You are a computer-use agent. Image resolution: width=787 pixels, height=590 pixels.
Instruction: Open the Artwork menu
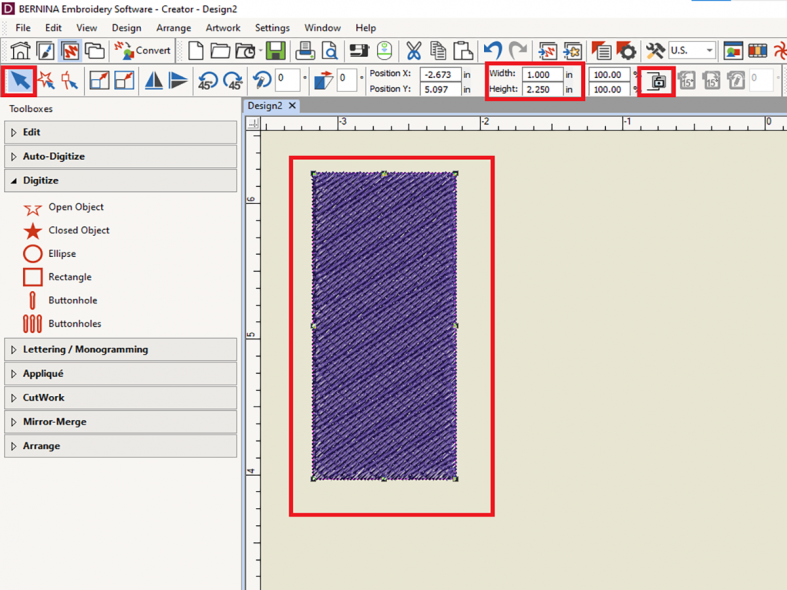(222, 28)
